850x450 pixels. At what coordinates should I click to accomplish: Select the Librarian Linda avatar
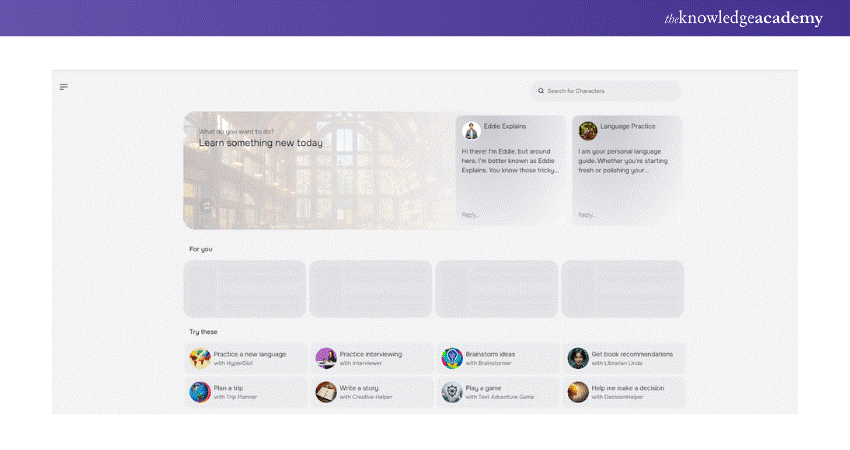578,358
